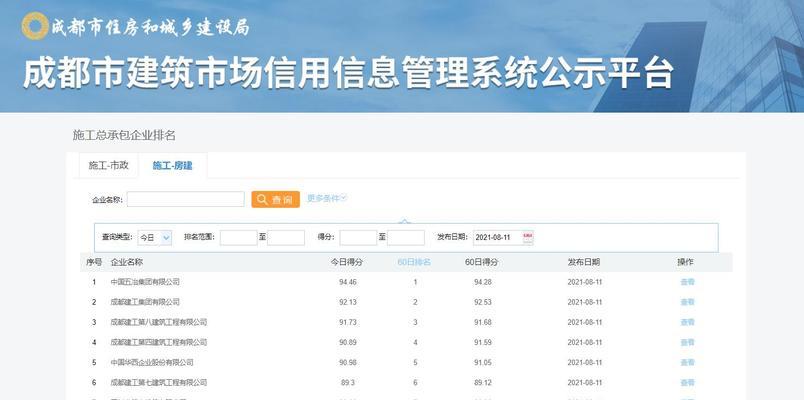The height and width of the screenshot is (400, 804).
Task: Select company name 中国五冶集团有限公司
Action: click(145, 282)
